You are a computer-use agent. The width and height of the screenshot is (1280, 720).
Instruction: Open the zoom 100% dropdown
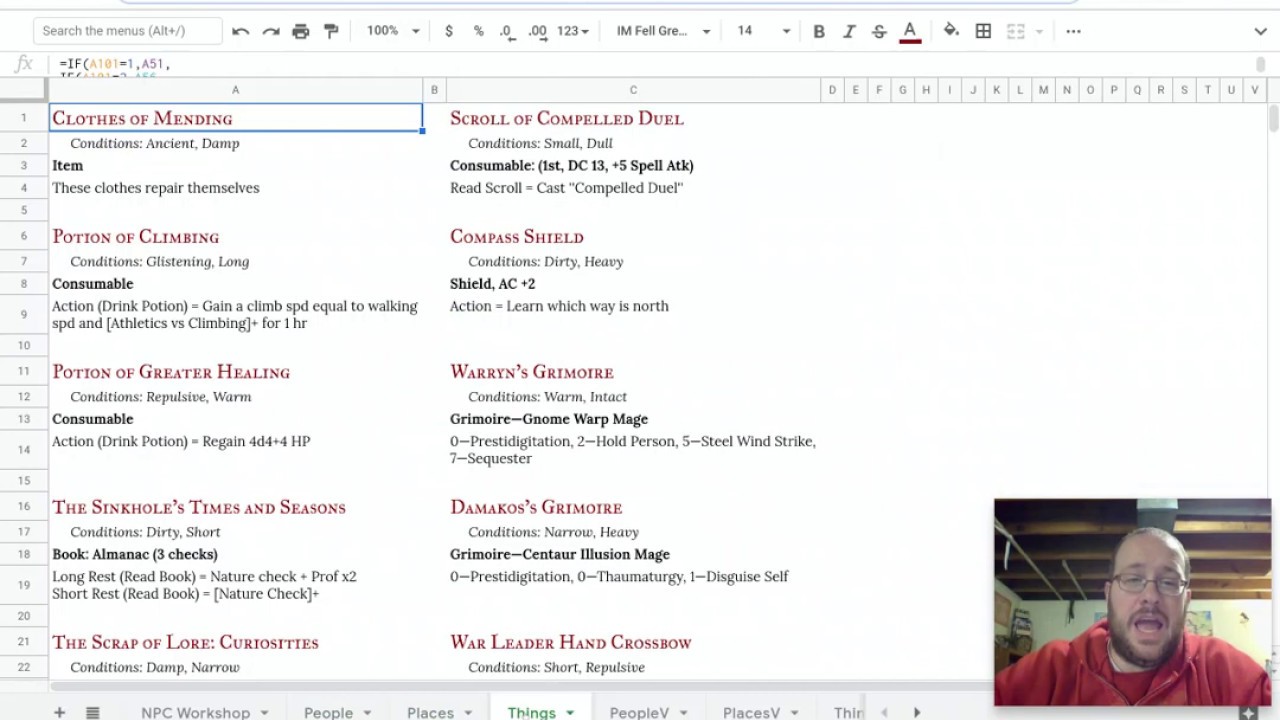tap(393, 31)
